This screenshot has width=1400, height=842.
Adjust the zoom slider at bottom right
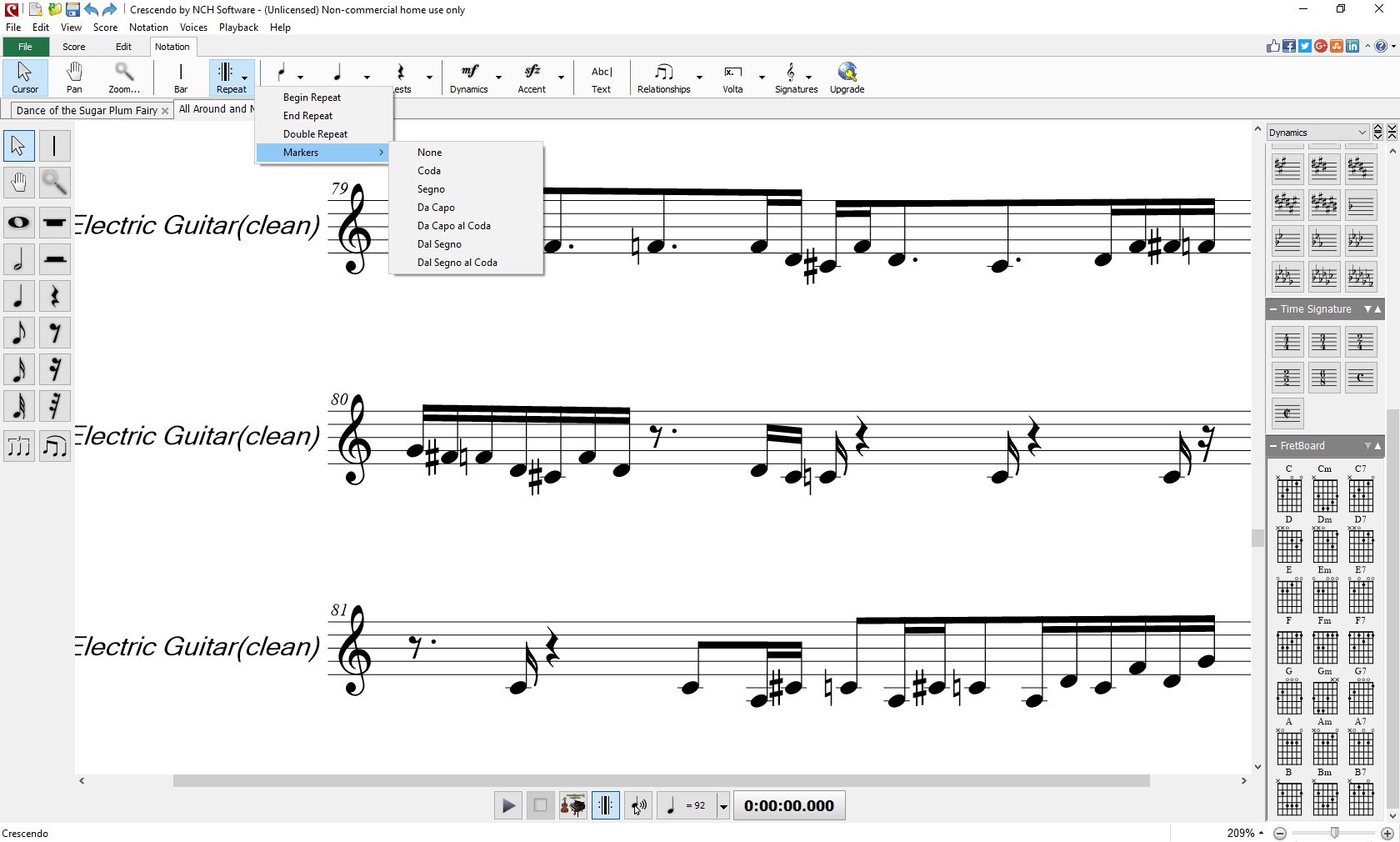pos(1333,833)
